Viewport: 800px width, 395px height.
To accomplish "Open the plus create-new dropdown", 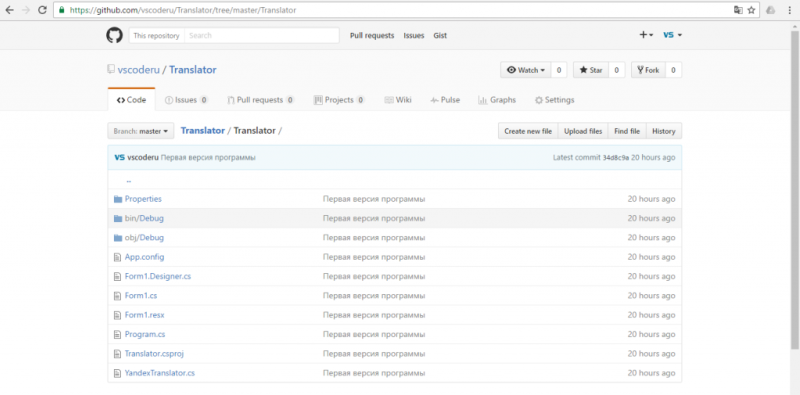I will point(646,35).
